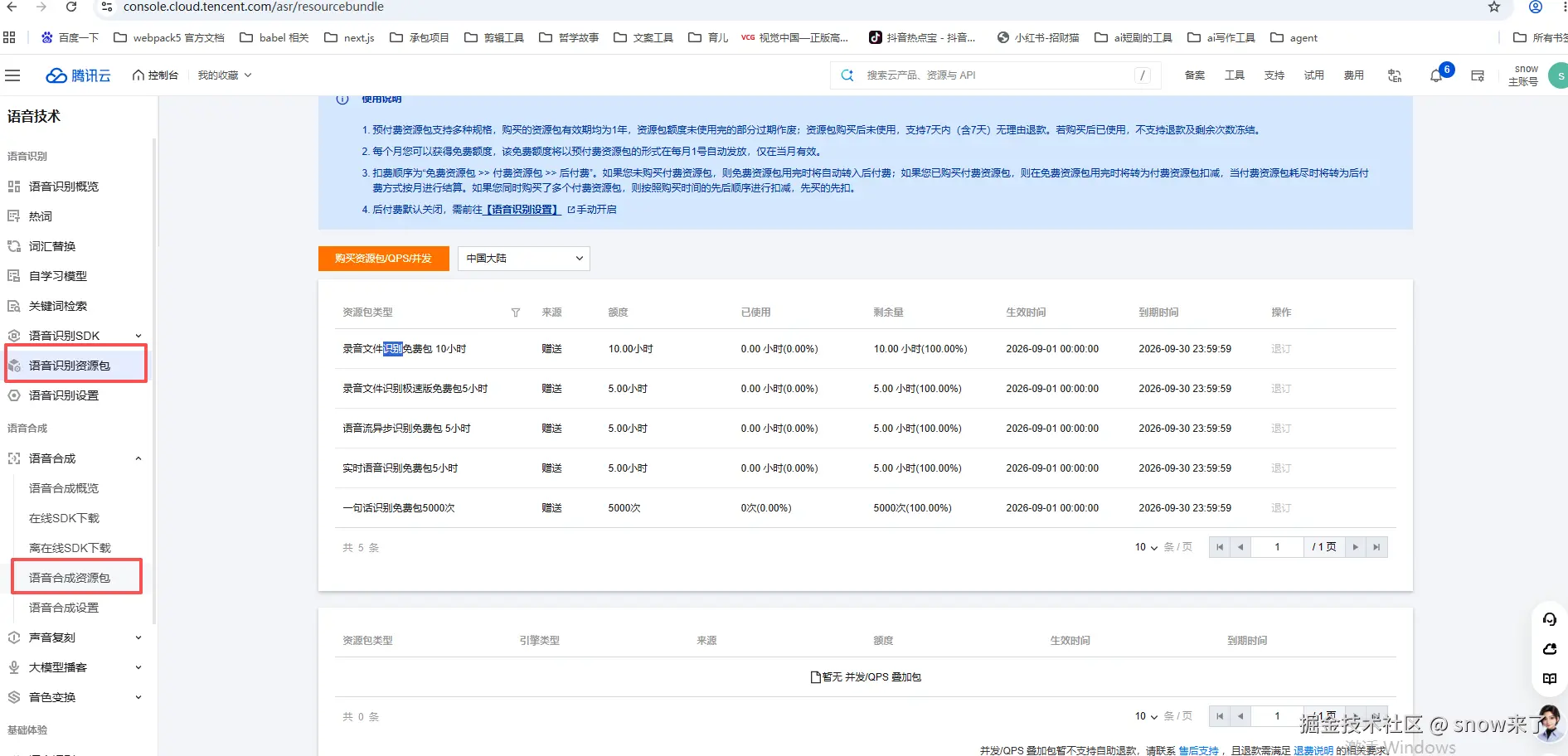Image resolution: width=1568 pixels, height=756 pixels.
Task: Filter resource package type column
Action: 516,313
